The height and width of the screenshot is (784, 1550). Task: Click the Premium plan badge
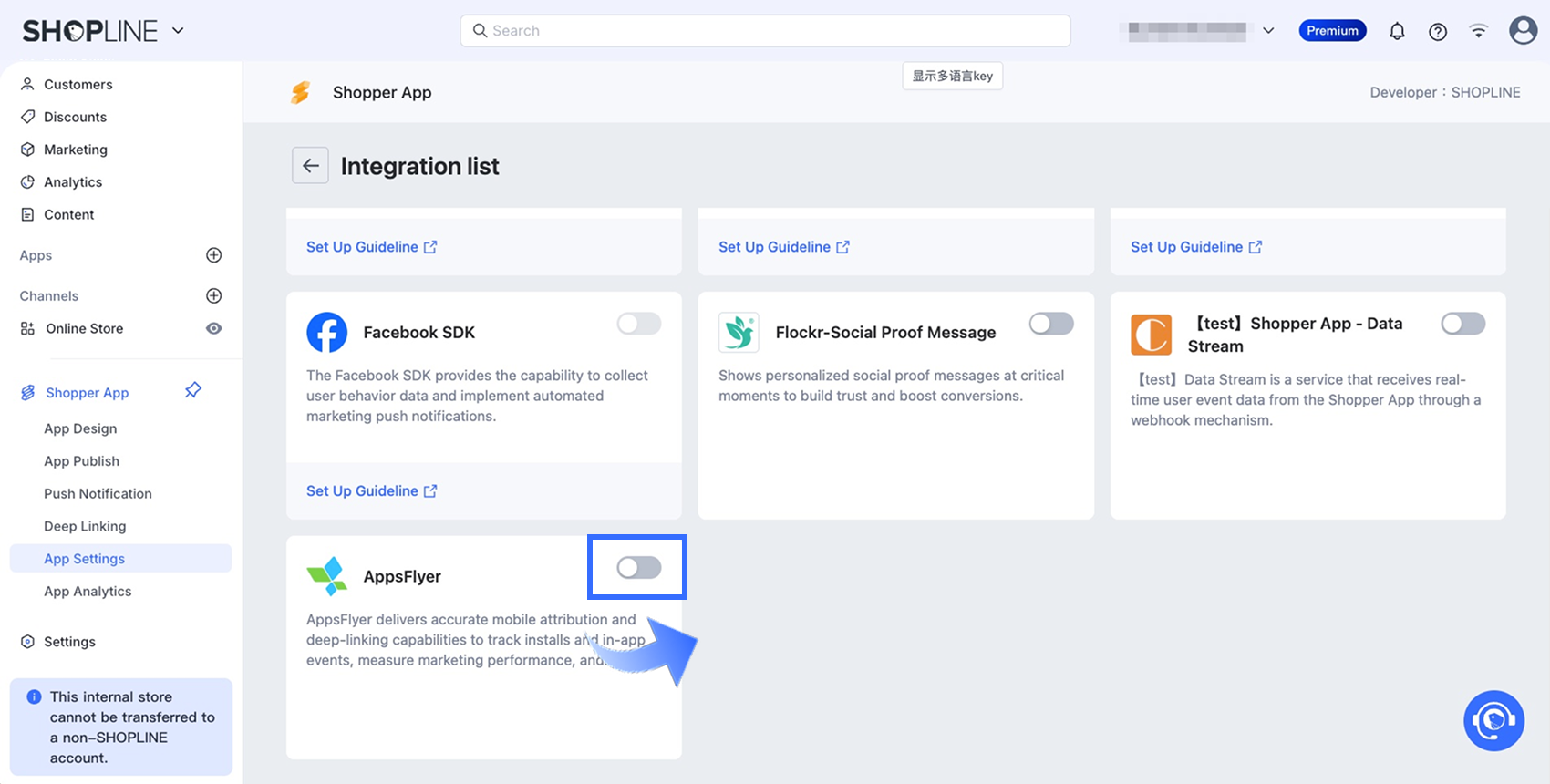(1332, 31)
